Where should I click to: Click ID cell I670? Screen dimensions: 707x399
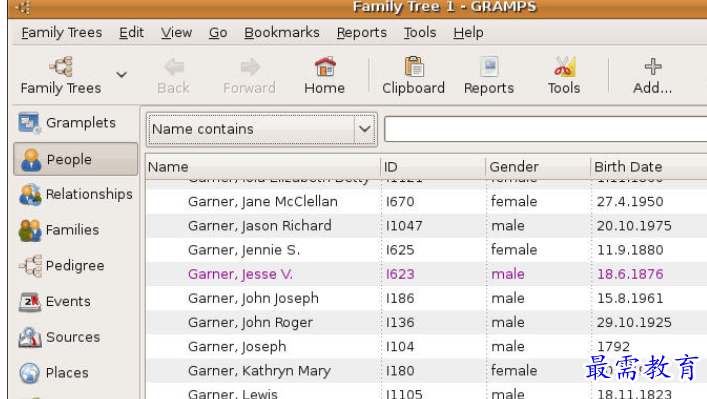[x=400, y=202]
